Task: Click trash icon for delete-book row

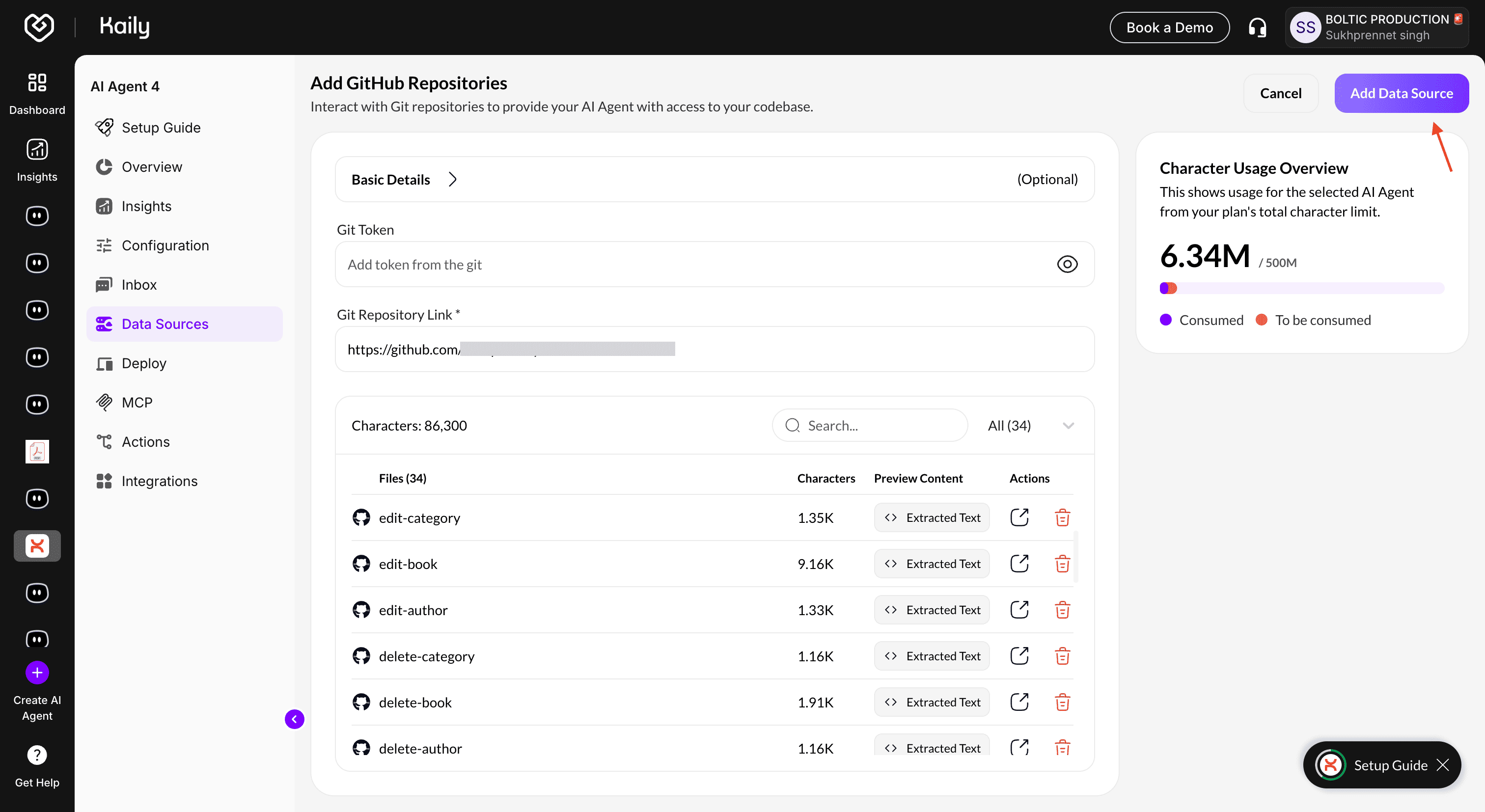Action: coord(1062,702)
